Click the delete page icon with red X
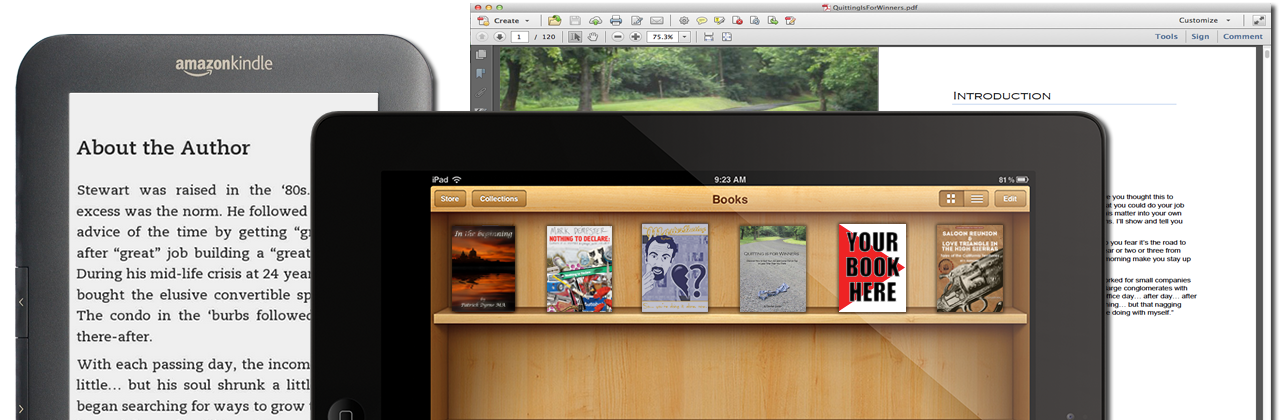 pos(737,20)
